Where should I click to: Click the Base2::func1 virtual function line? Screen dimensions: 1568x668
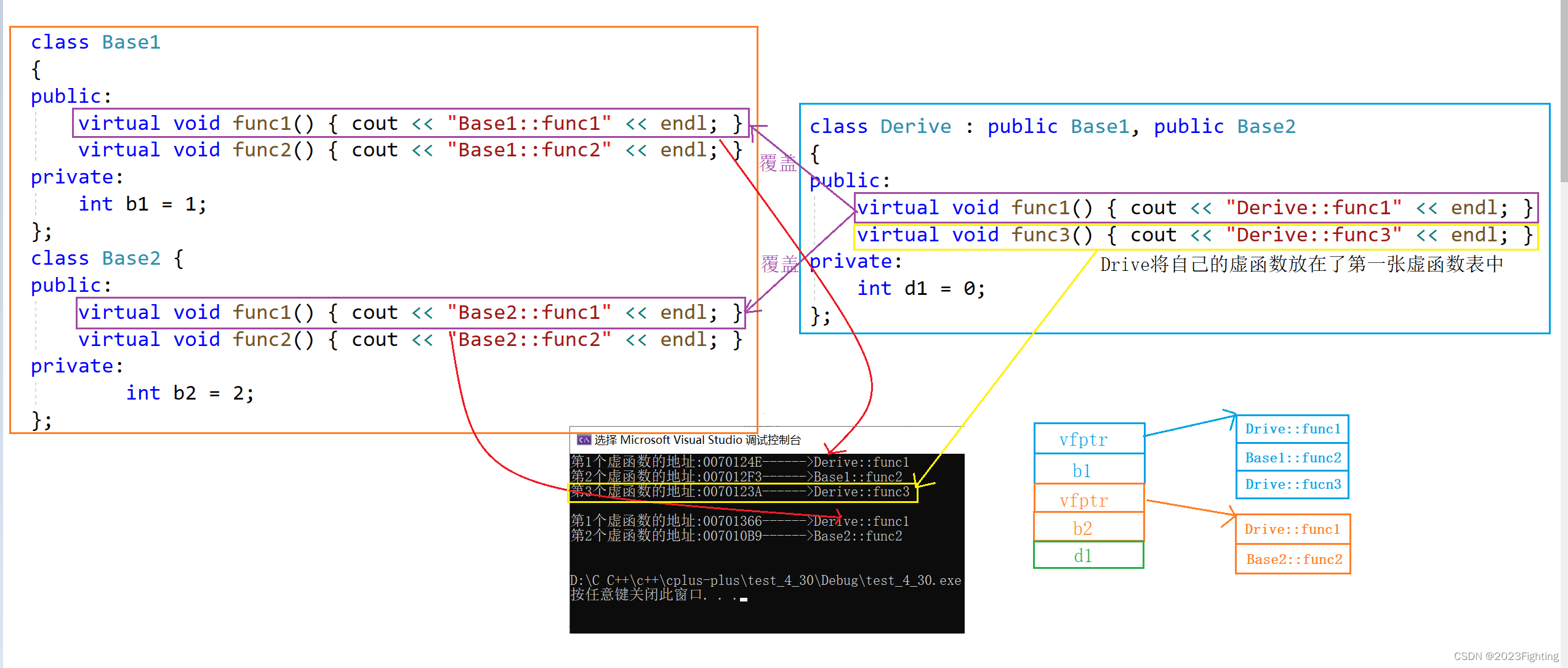411,313
